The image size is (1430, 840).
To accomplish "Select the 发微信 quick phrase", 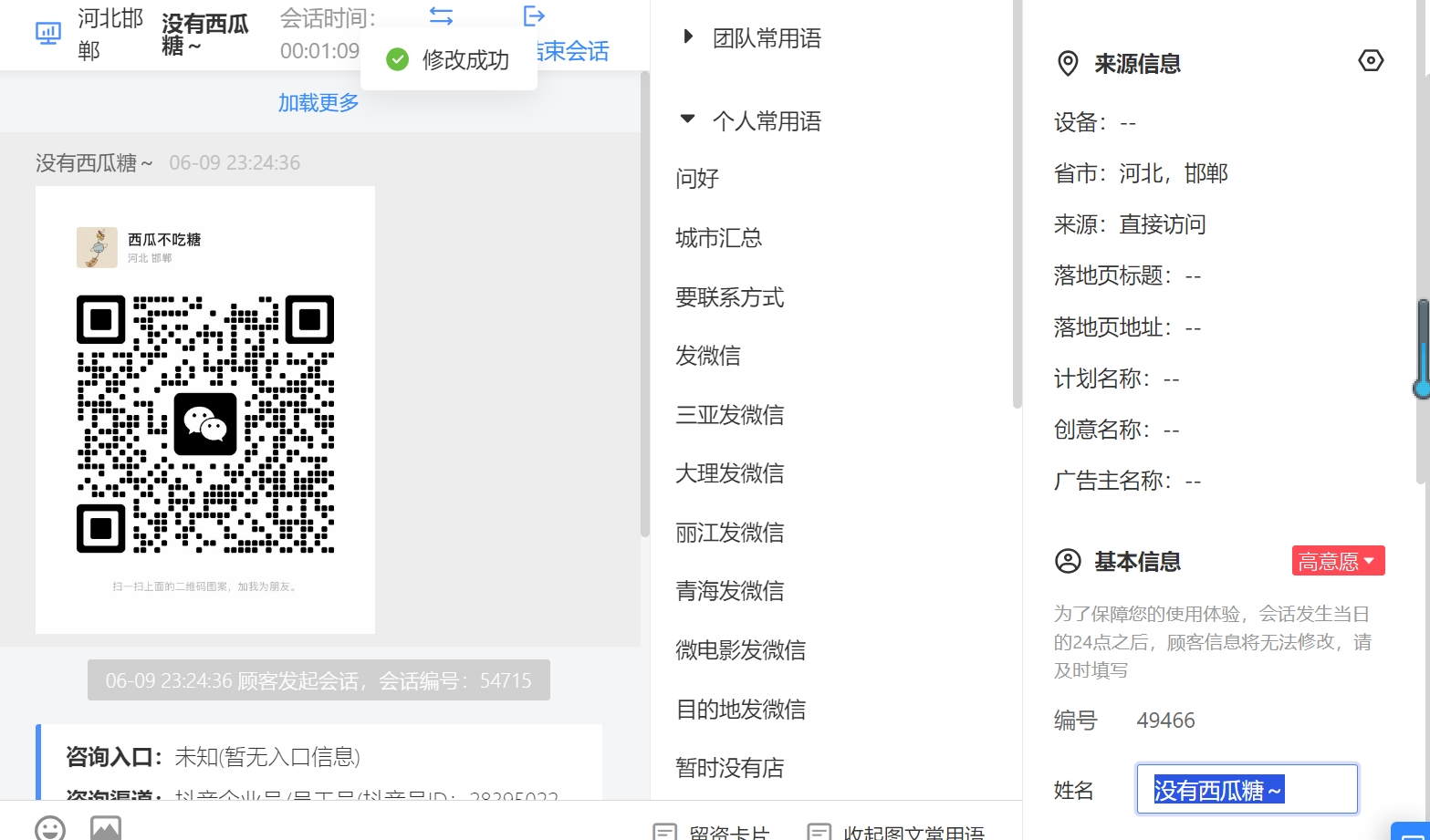I will coord(708,356).
